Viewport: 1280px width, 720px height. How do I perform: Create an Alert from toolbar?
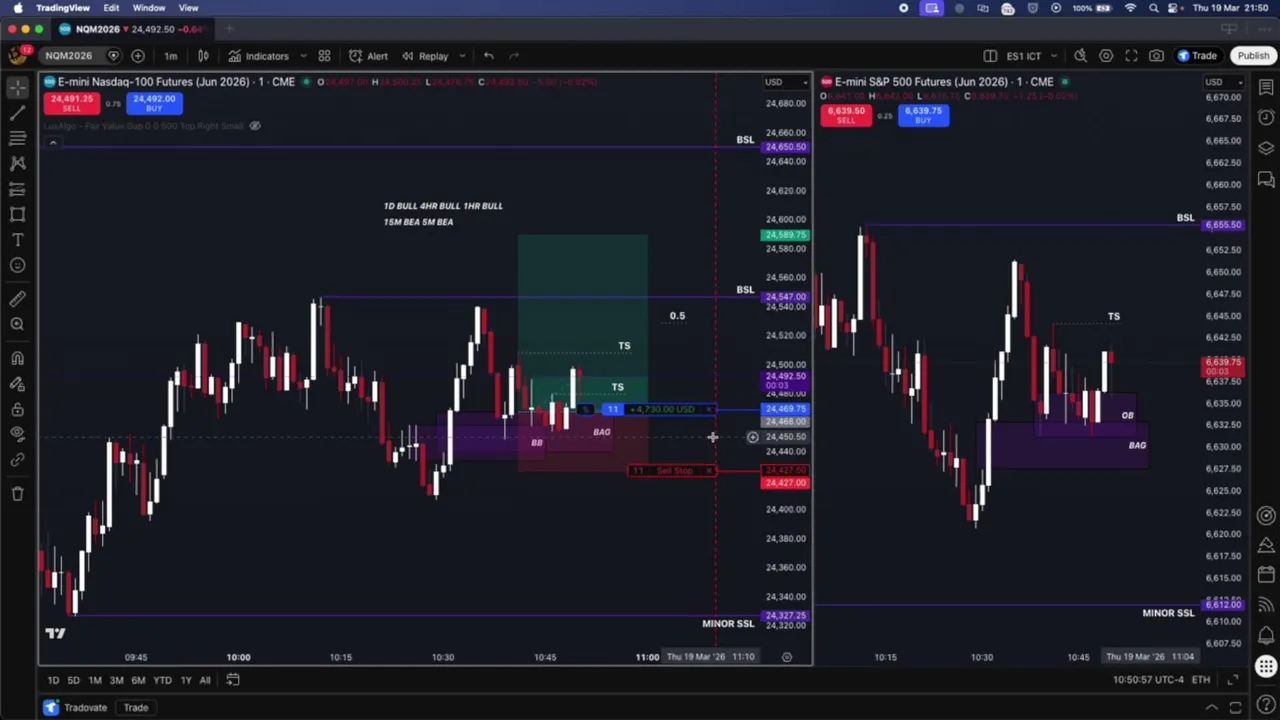368,56
